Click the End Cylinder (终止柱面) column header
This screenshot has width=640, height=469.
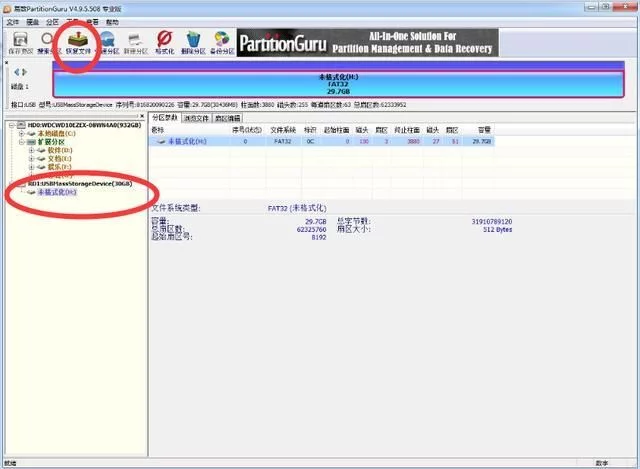click(407, 130)
